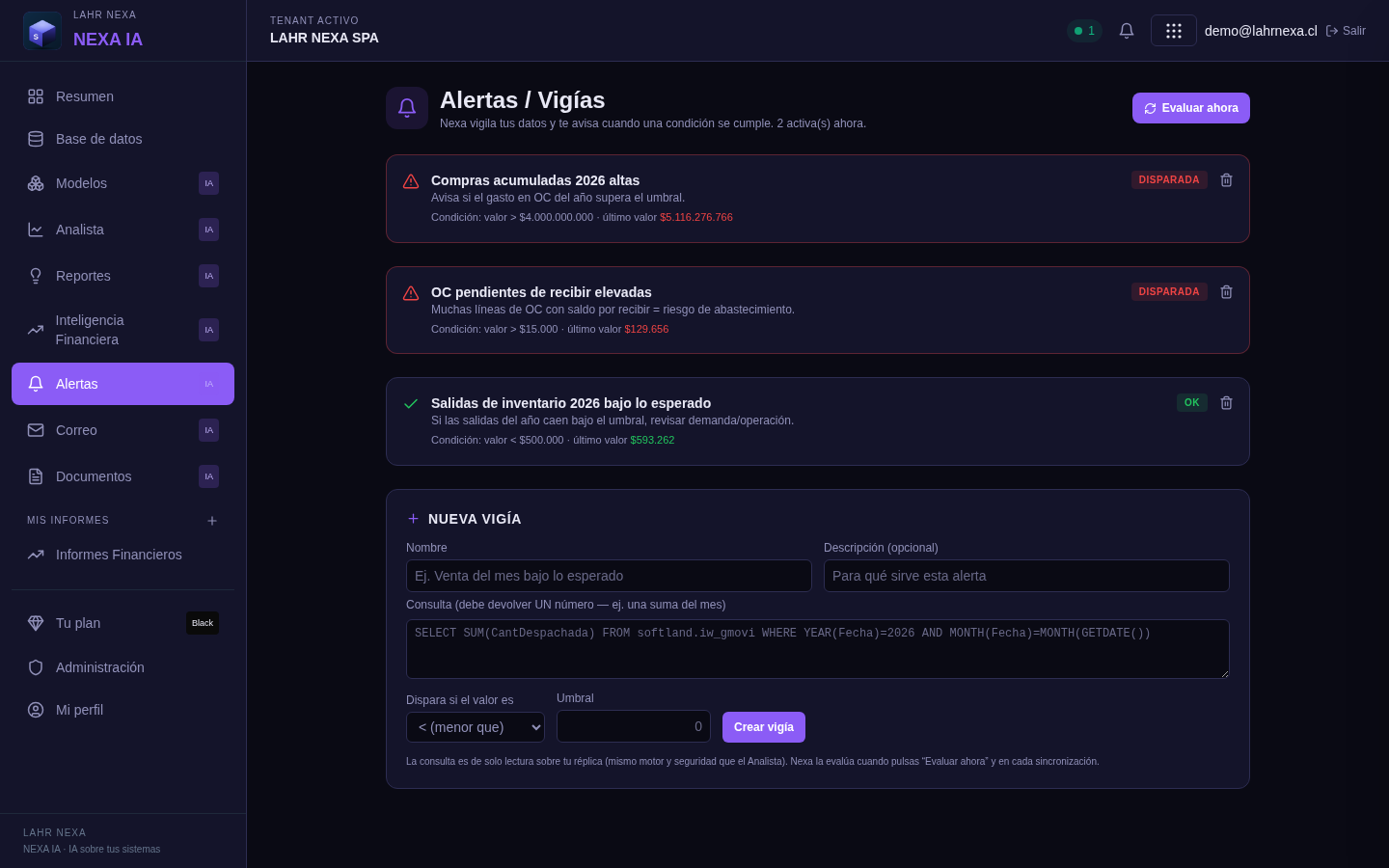
Task: Click LAHR NEXA SPA tenant name
Action: [324, 38]
